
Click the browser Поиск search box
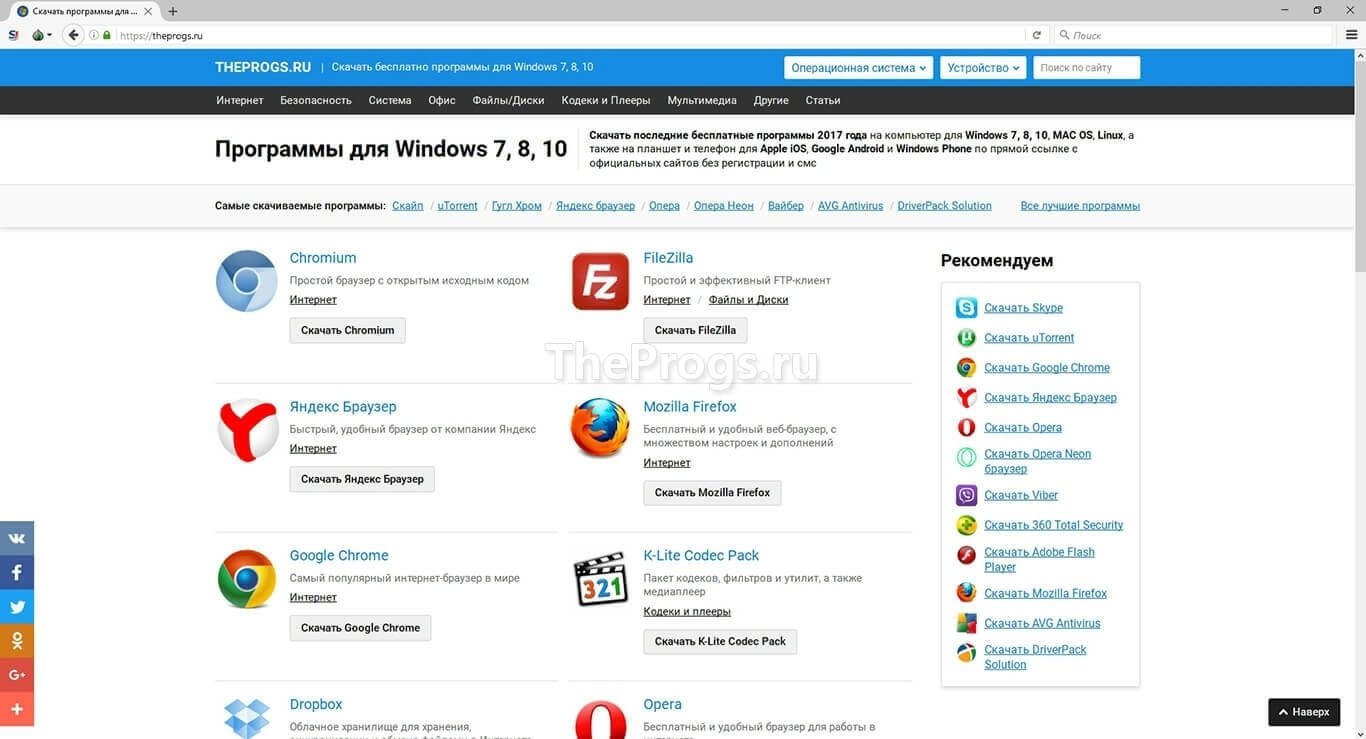click(1193, 35)
